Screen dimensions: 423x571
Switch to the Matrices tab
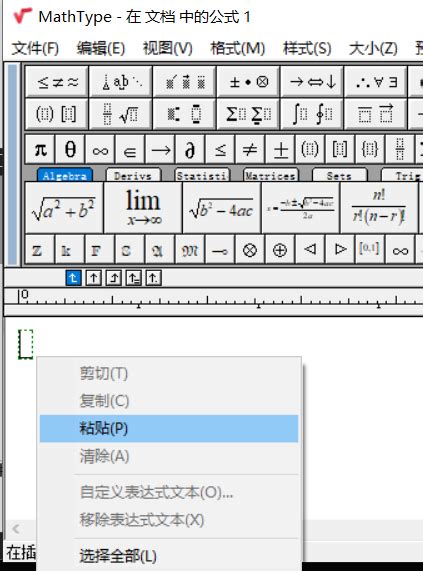[x=270, y=176]
